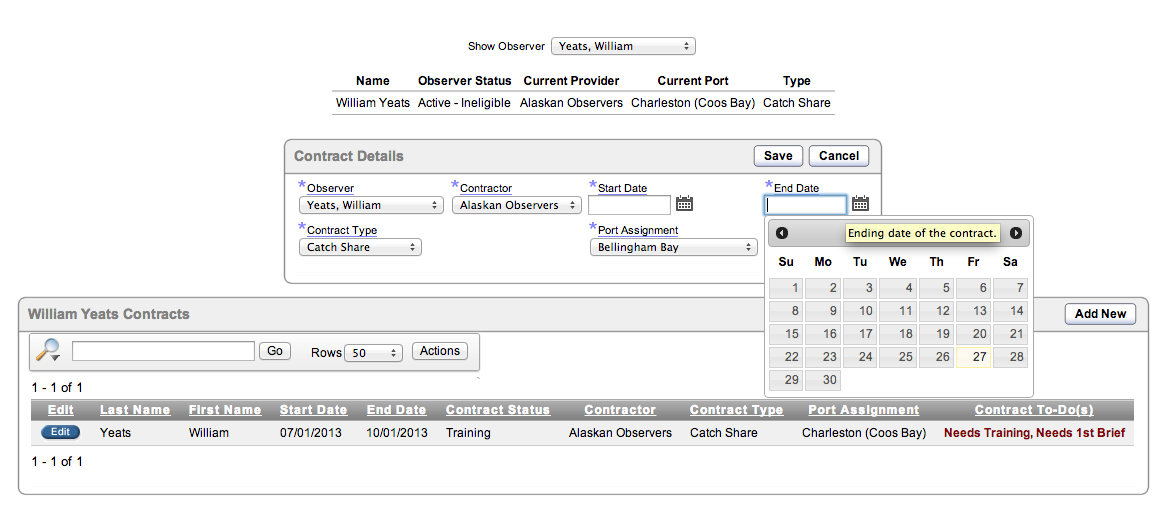Sort by Contract Status column header
Viewport: 1172px width, 519px height.
tap(497, 410)
